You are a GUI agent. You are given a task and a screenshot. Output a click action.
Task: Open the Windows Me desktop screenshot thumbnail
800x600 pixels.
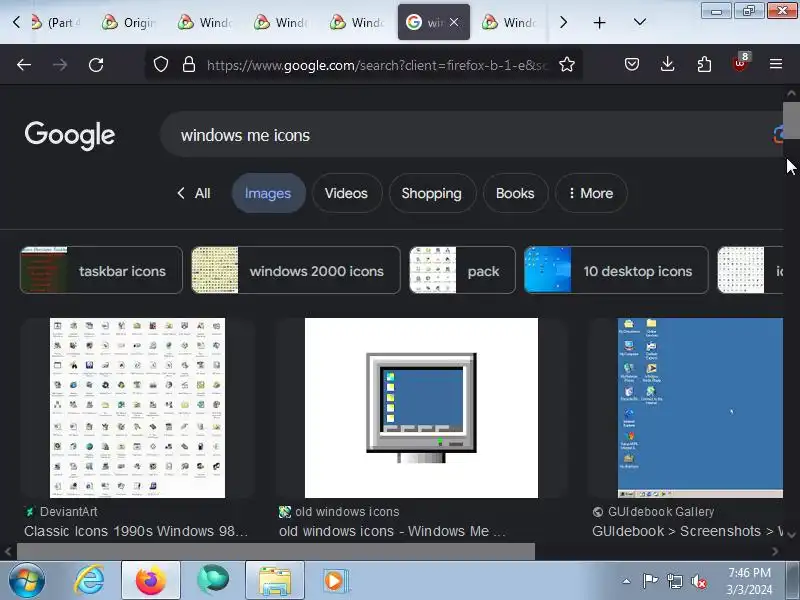700,408
